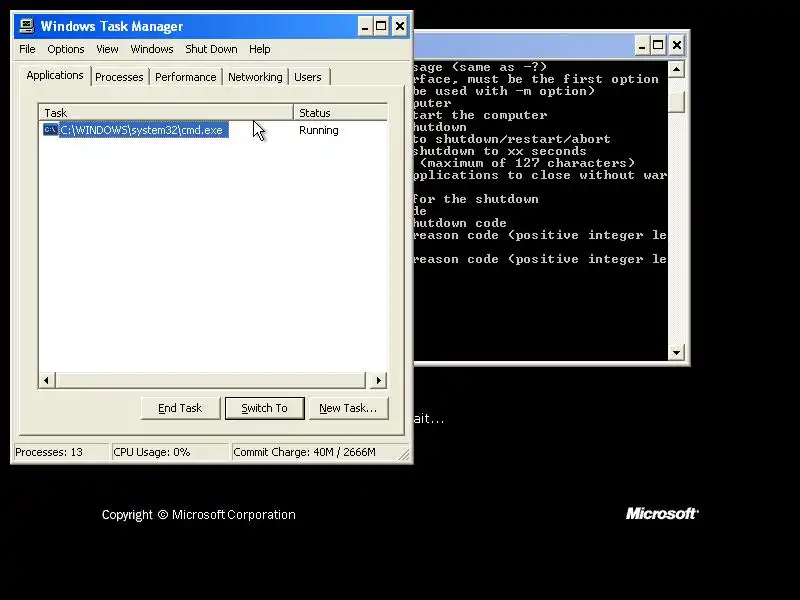800x600 pixels.
Task: Click 'for the shutdown' text in cmd
Action: tap(476, 199)
